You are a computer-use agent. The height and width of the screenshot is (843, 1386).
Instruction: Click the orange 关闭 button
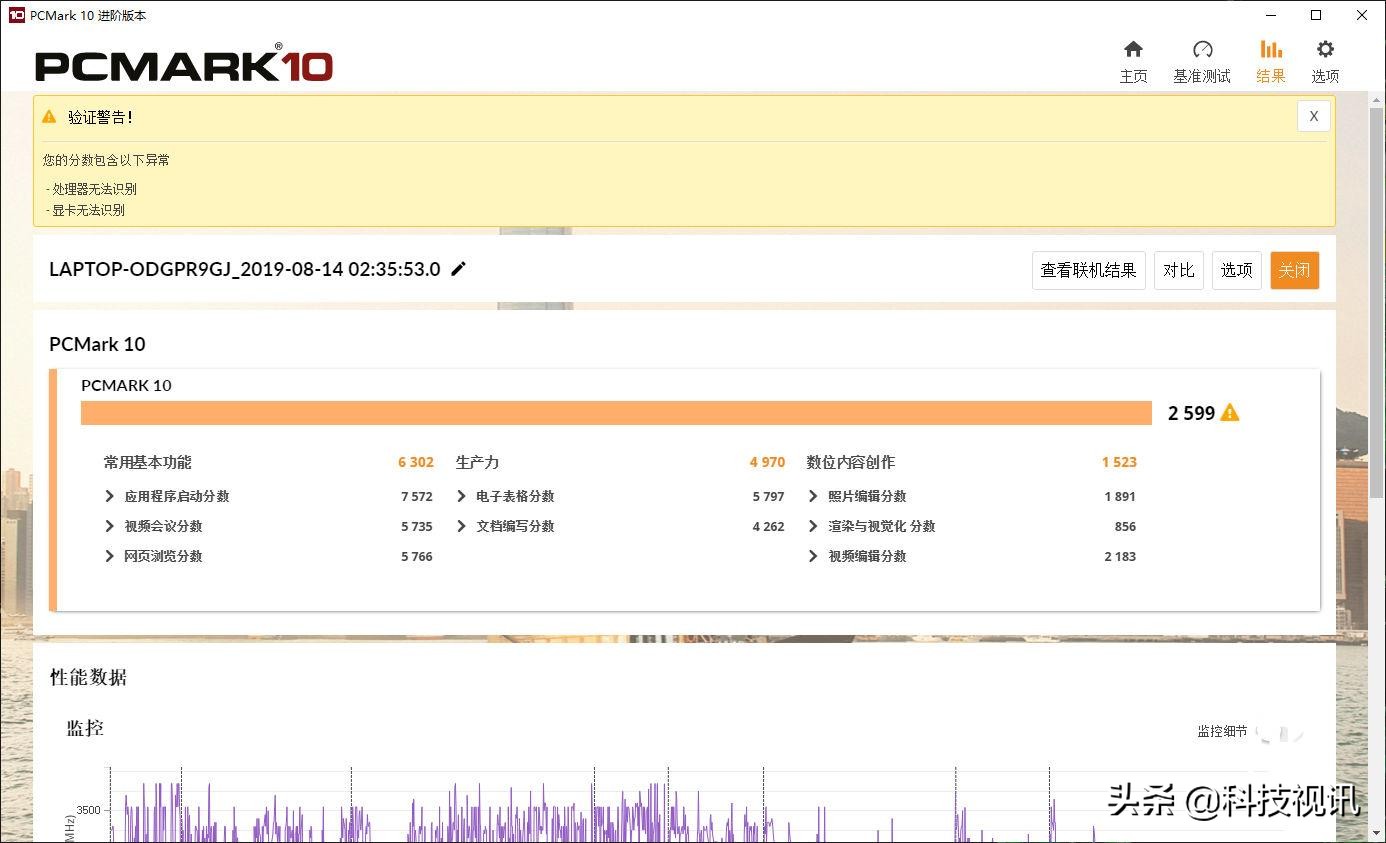1294,270
